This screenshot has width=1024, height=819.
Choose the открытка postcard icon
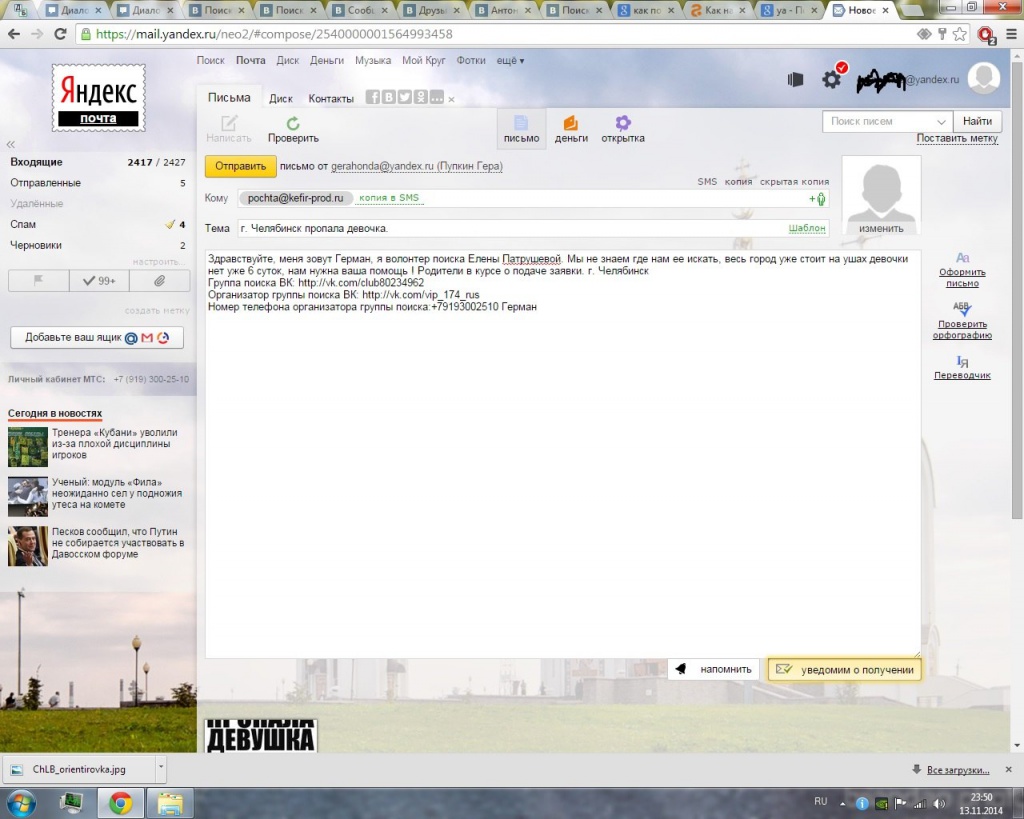[622, 124]
